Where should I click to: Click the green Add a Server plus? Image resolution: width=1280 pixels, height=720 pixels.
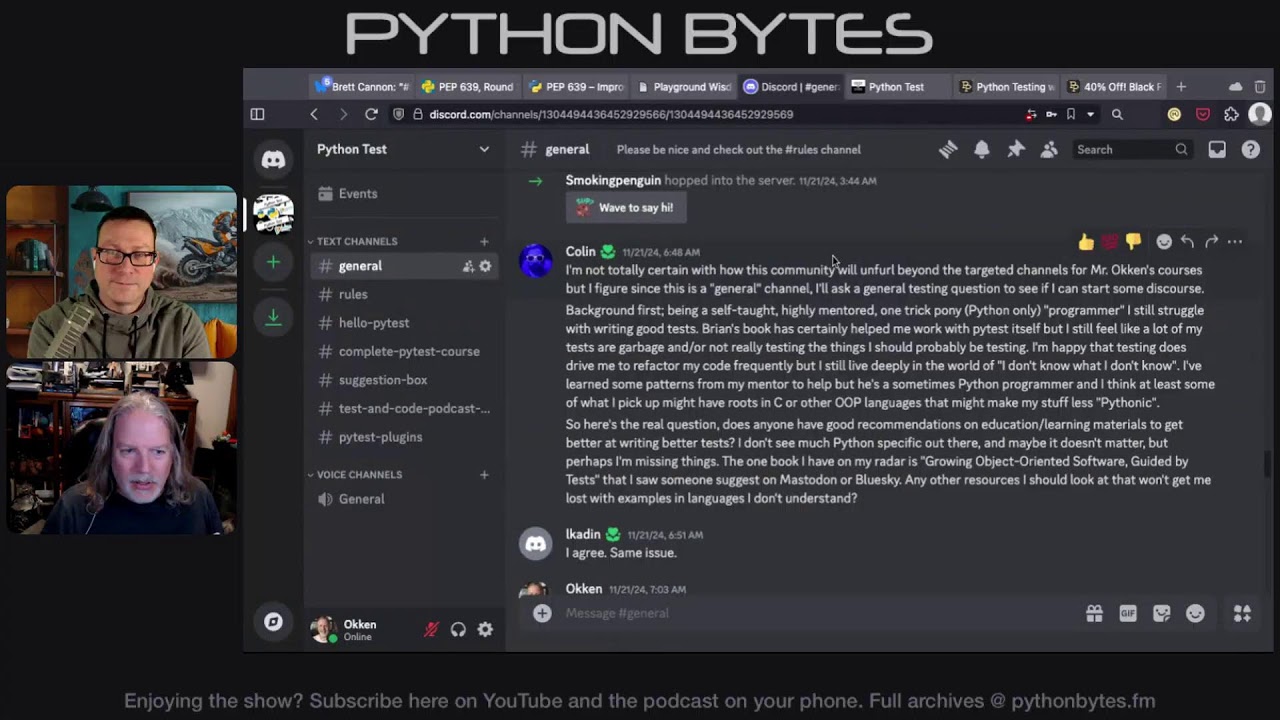coord(273,262)
